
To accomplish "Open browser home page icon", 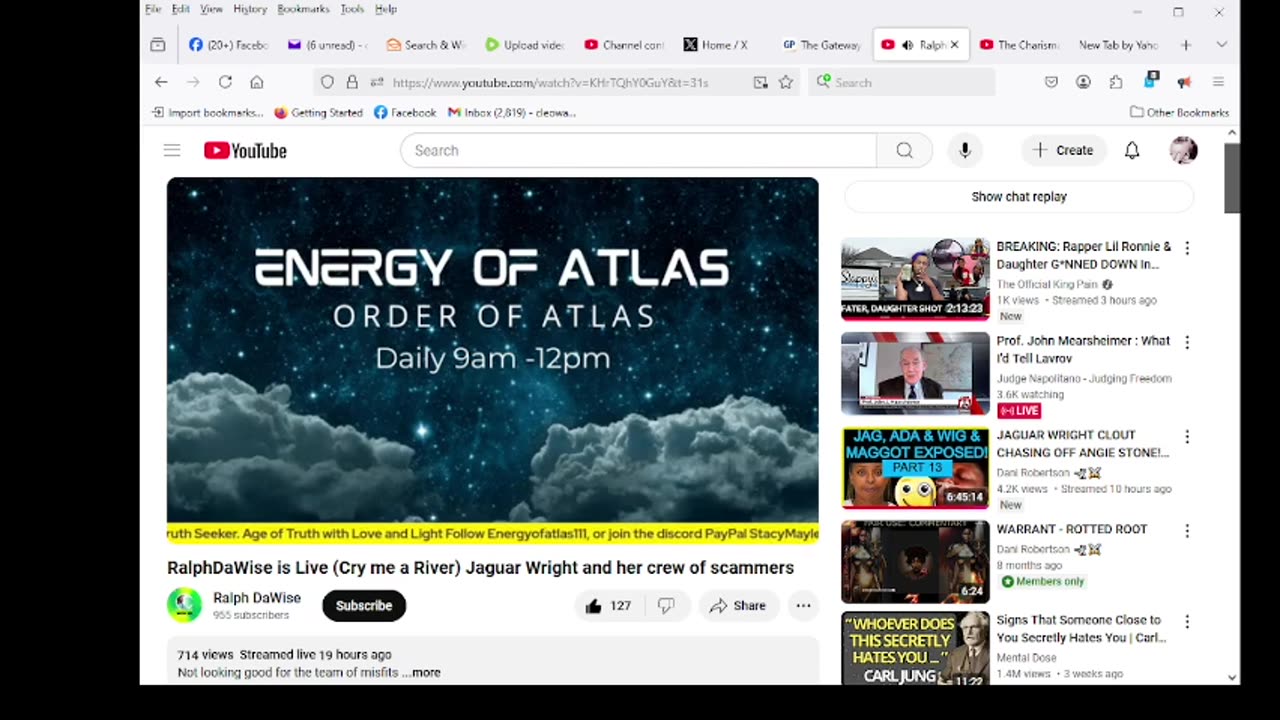I will point(257,82).
